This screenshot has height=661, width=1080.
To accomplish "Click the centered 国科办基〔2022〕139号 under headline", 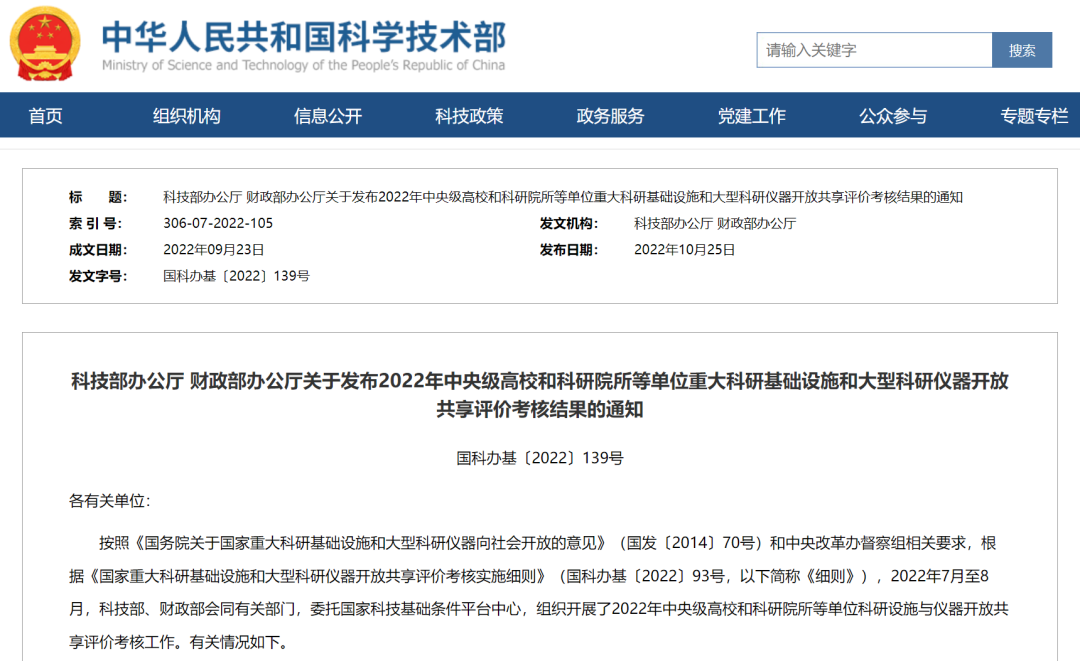I will (x=540, y=458).
